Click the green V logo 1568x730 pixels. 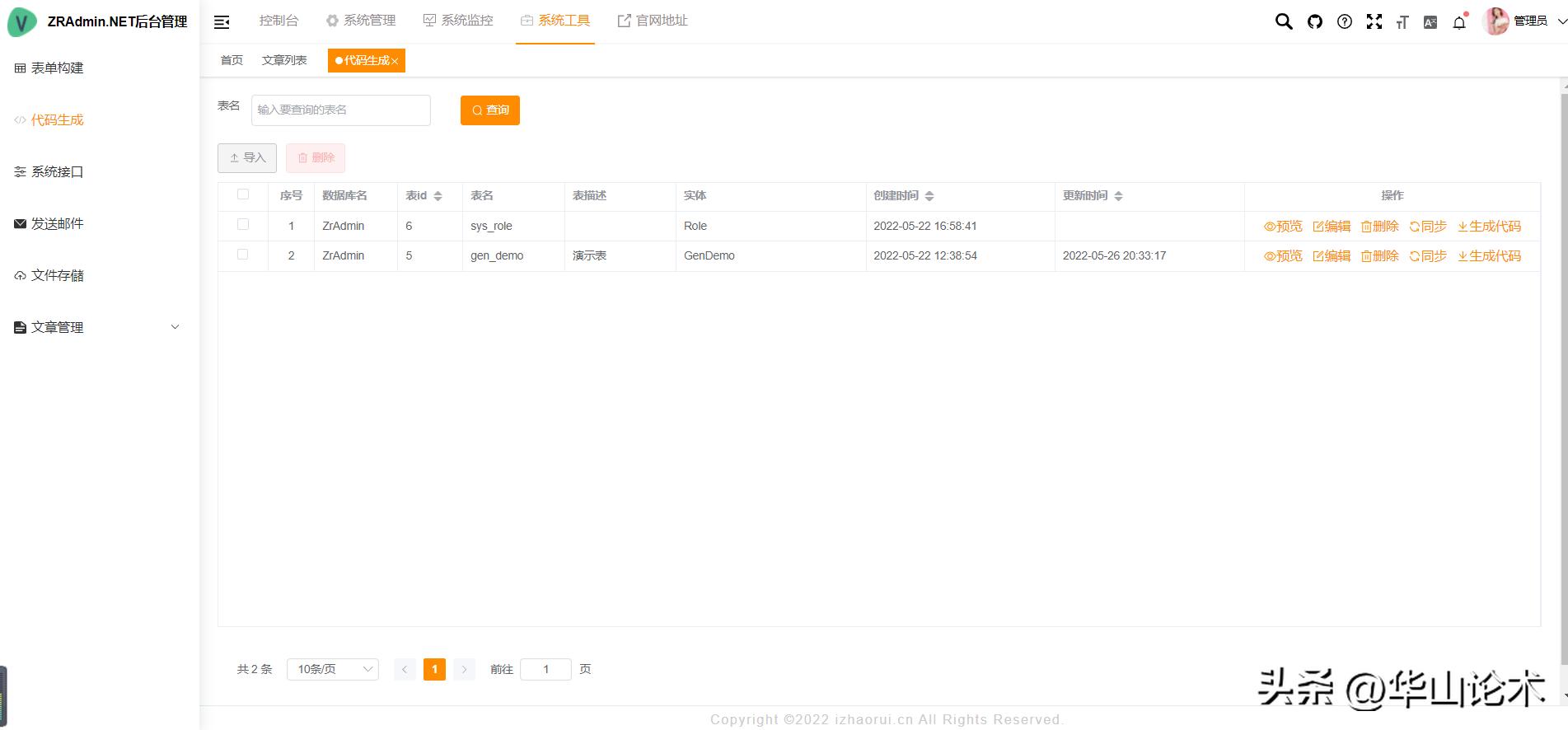click(22, 22)
